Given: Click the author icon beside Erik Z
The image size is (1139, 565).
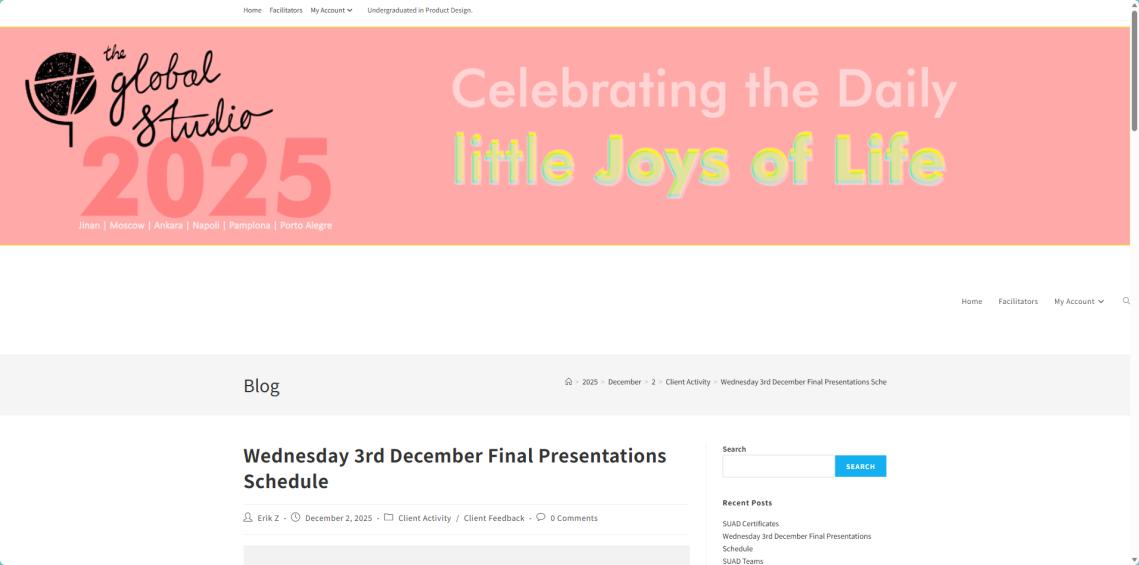Looking at the screenshot, I should pyautogui.click(x=248, y=518).
